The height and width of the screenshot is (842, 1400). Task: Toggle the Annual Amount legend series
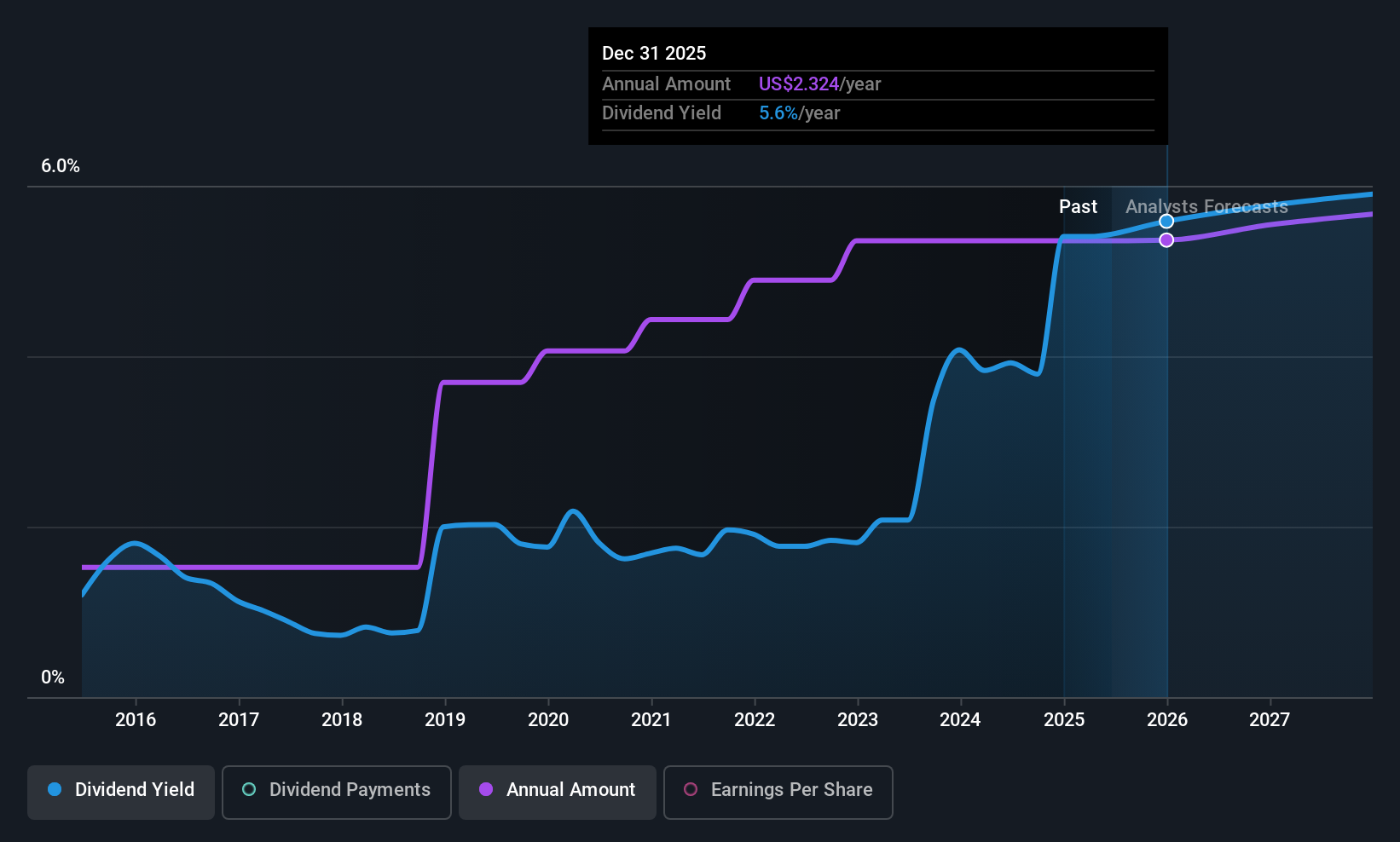tap(558, 792)
